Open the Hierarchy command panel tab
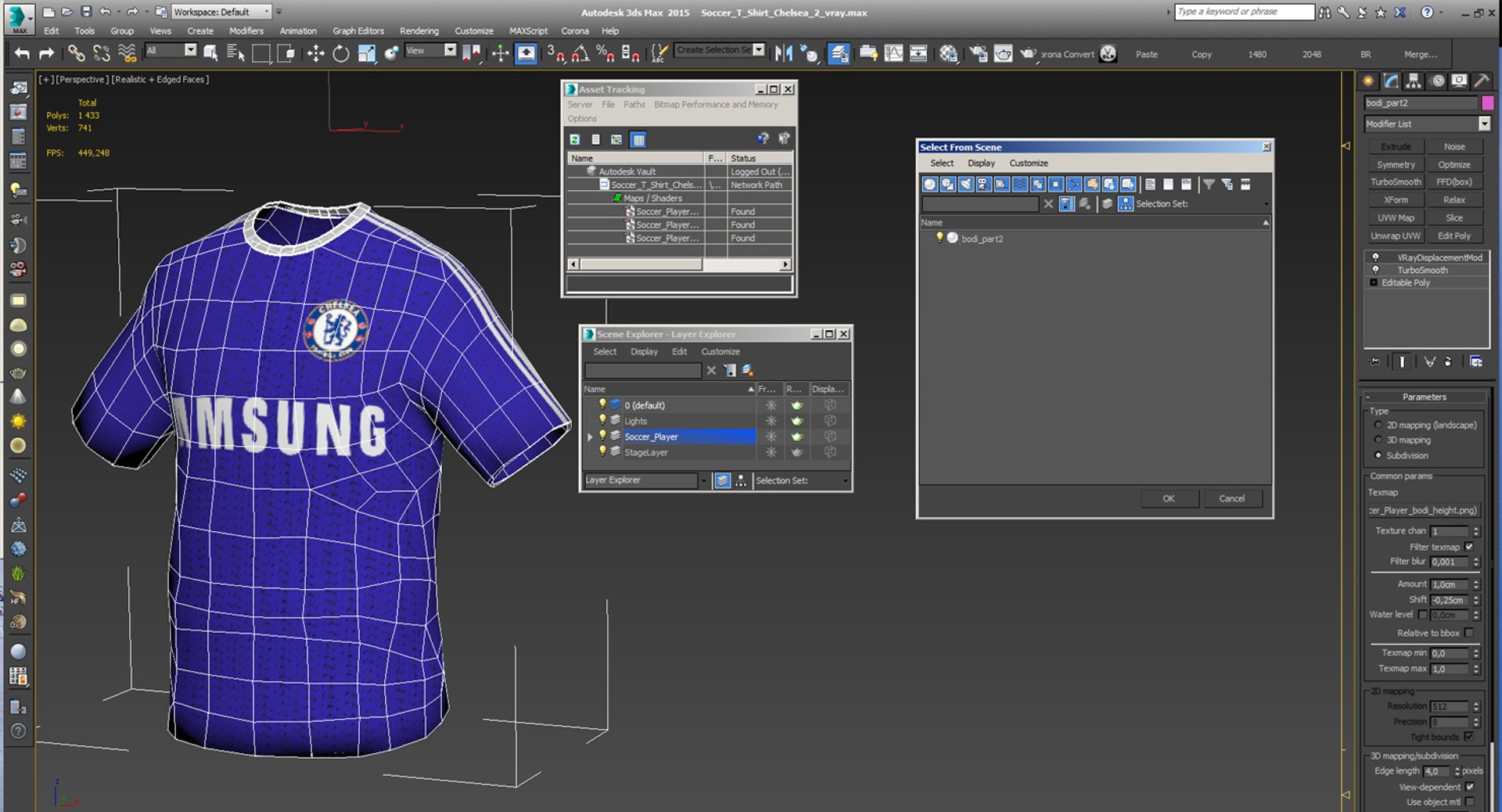 coord(1413,81)
